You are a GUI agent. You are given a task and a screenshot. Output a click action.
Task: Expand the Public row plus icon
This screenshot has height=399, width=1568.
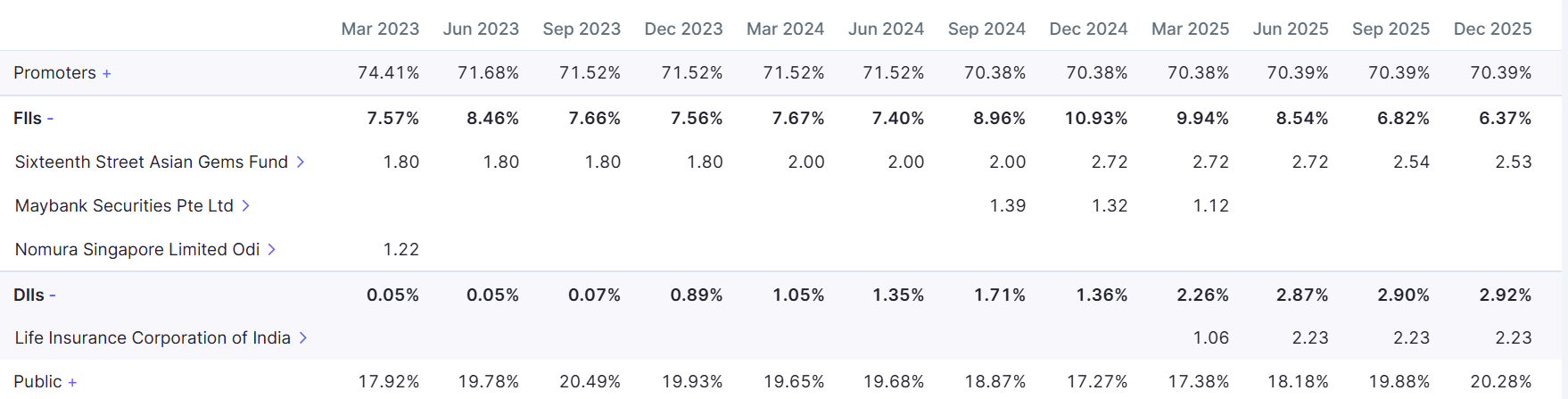coord(72,383)
